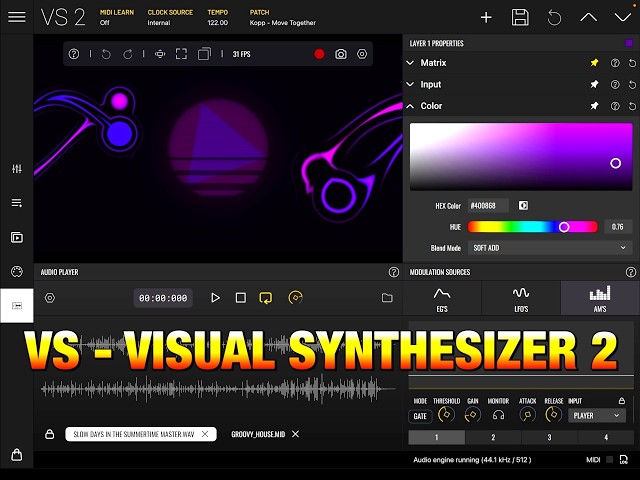Image resolution: width=640 pixels, height=480 pixels.
Task: Toggle the contrast icon beside HEX color
Action: (x=523, y=205)
